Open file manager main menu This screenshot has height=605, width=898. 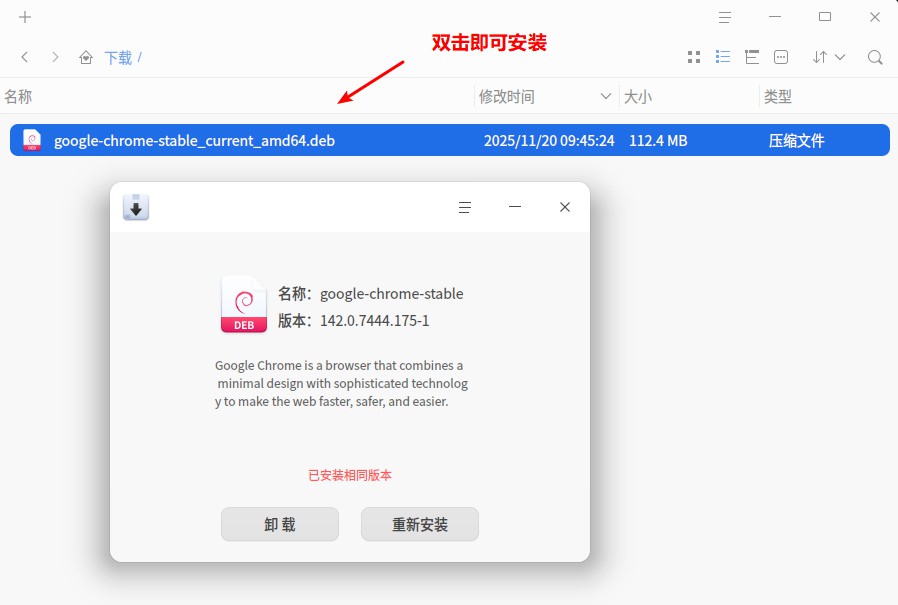[724, 17]
